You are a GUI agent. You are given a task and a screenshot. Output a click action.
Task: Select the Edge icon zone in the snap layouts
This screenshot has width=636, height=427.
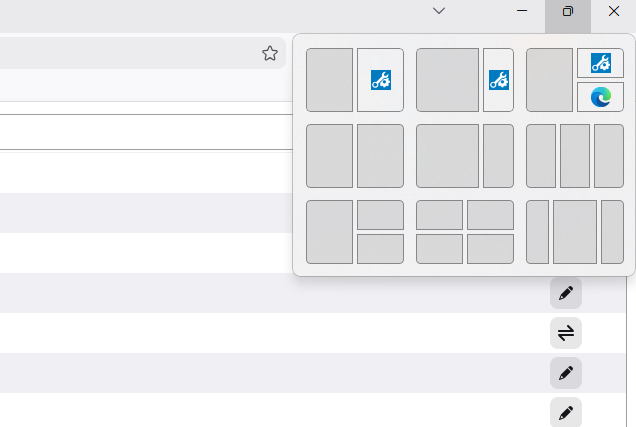click(x=600, y=97)
